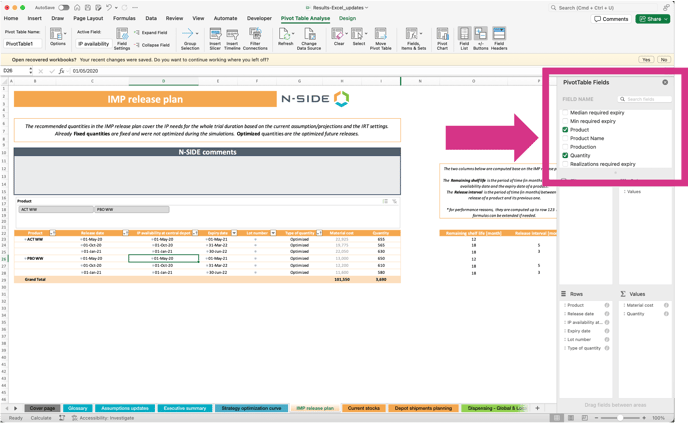Open the Undo history dropdown arrow

(116, 7)
